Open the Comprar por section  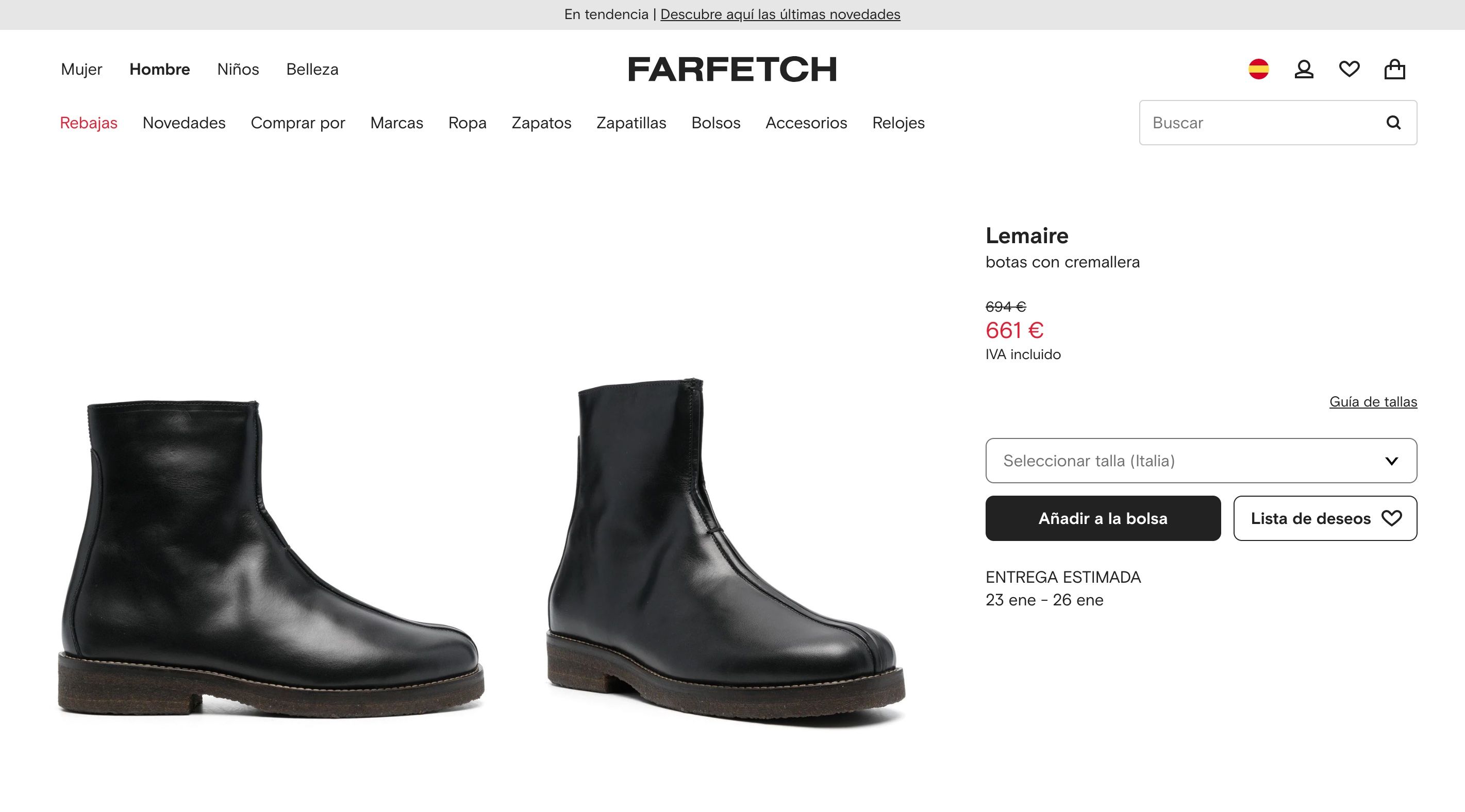point(298,123)
